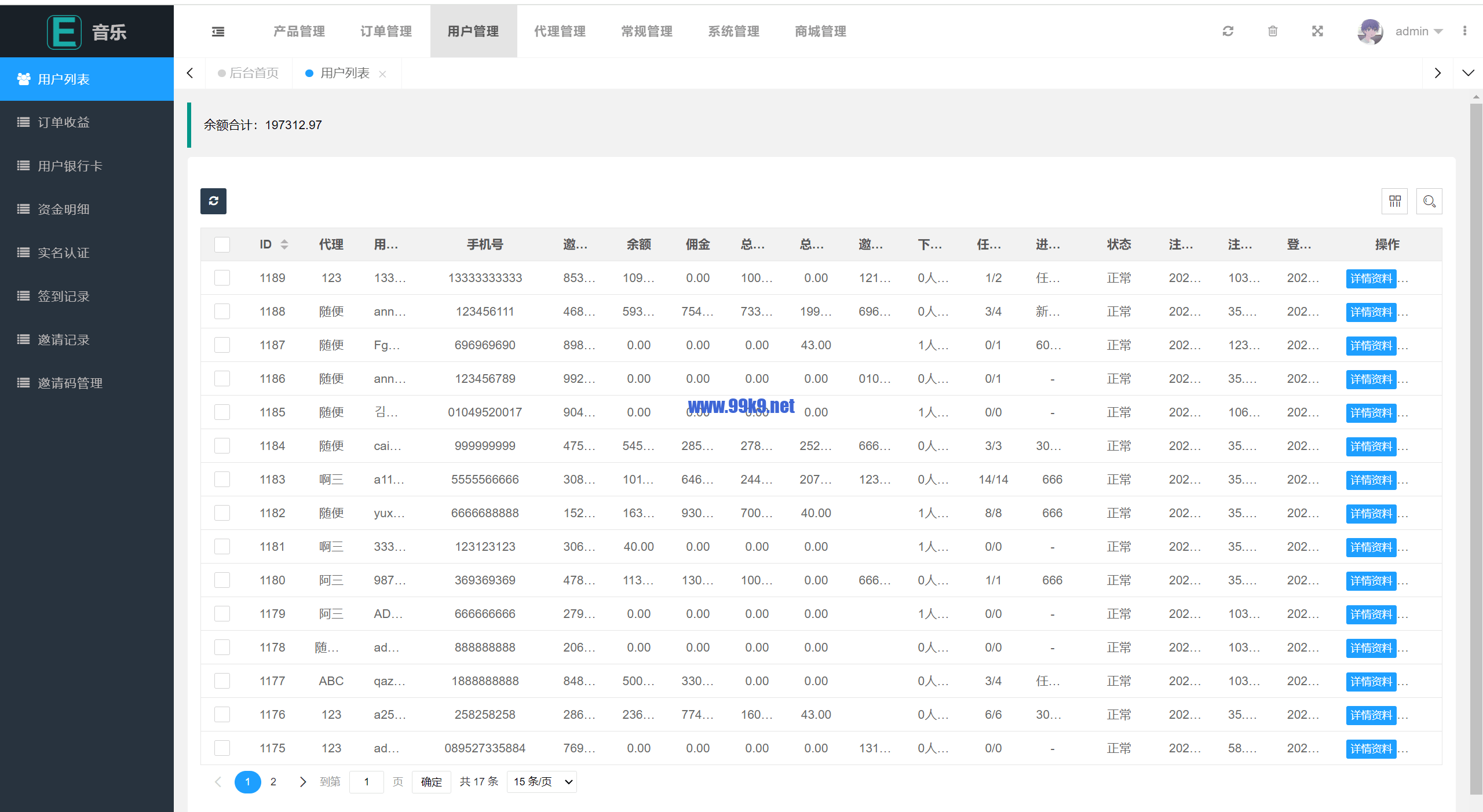1483x812 pixels.
Task: Open 系统管理 top menu
Action: [x=734, y=31]
